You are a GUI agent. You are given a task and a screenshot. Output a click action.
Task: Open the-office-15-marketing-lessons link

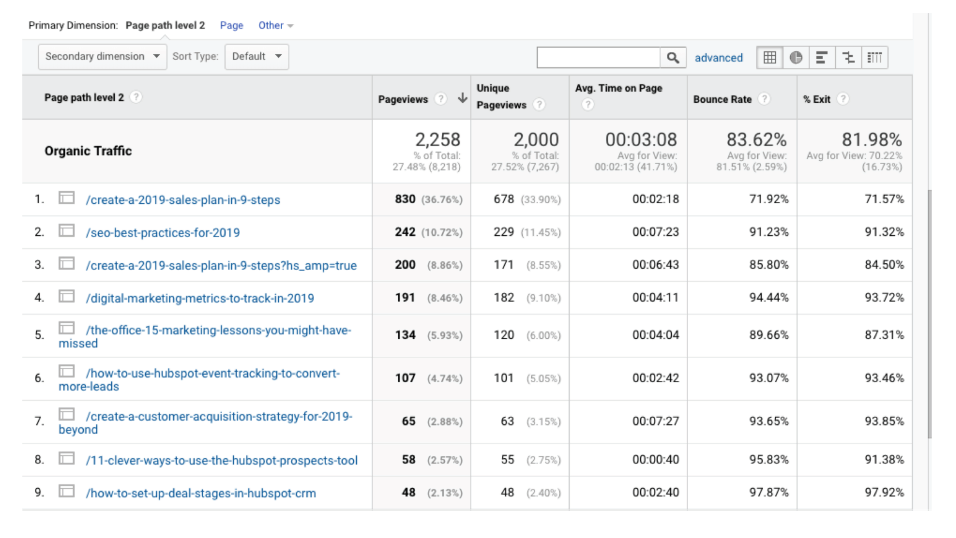point(205,337)
